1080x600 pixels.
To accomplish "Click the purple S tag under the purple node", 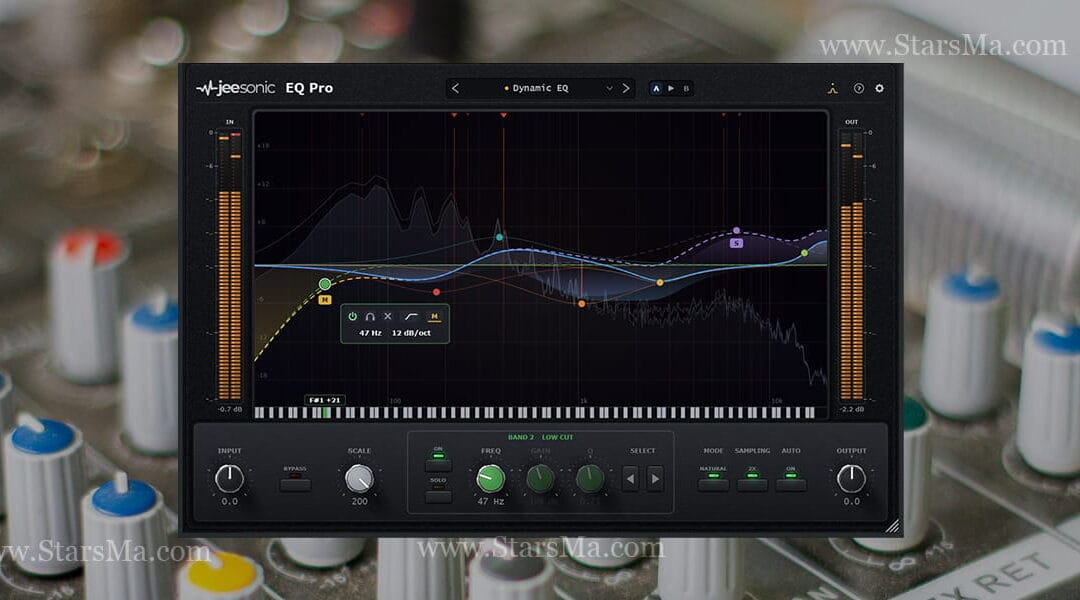I will pyautogui.click(x=736, y=243).
